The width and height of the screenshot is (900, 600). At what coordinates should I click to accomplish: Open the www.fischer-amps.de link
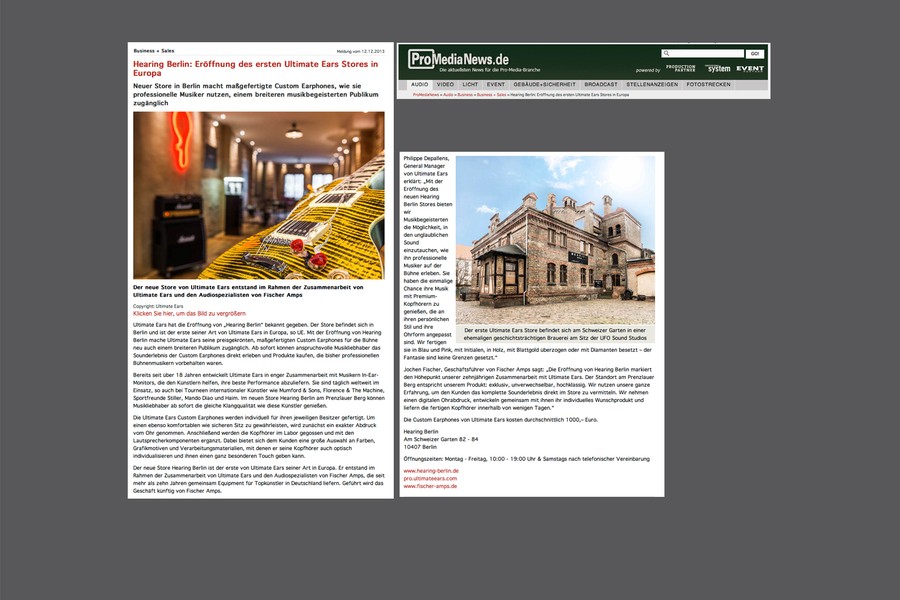coord(430,486)
